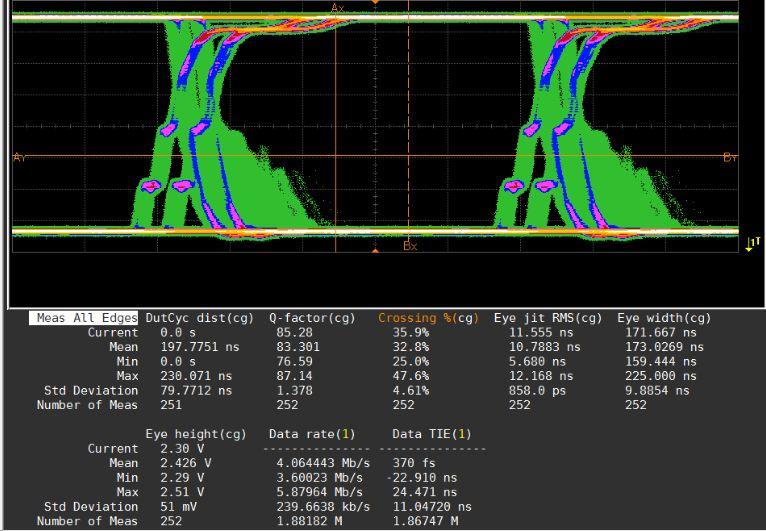Viewport: 766px width, 531px height.
Task: Click Eye width min 159.444 ns
Action: (x=661, y=362)
